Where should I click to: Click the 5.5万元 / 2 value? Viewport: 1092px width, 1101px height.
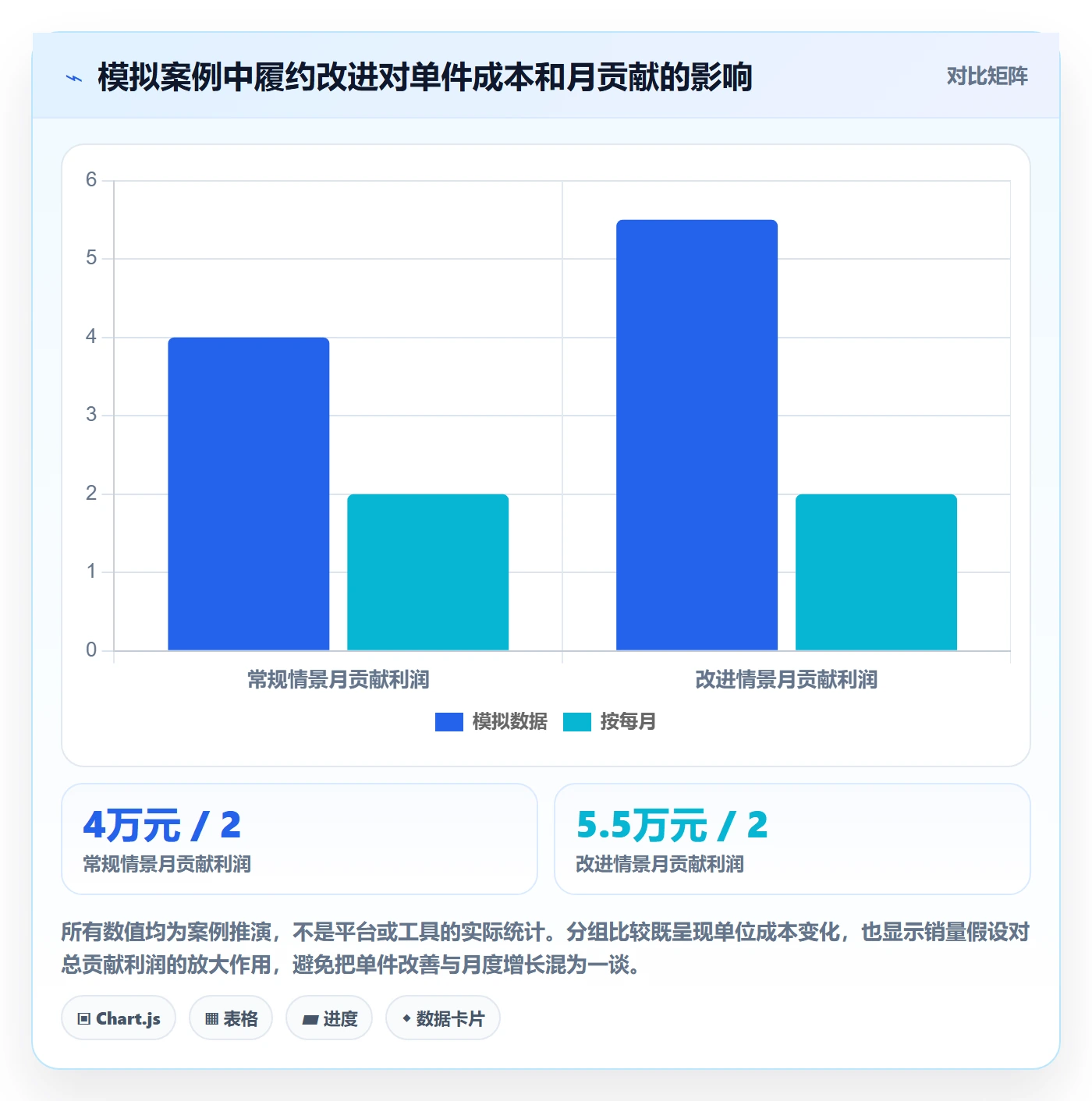(672, 825)
